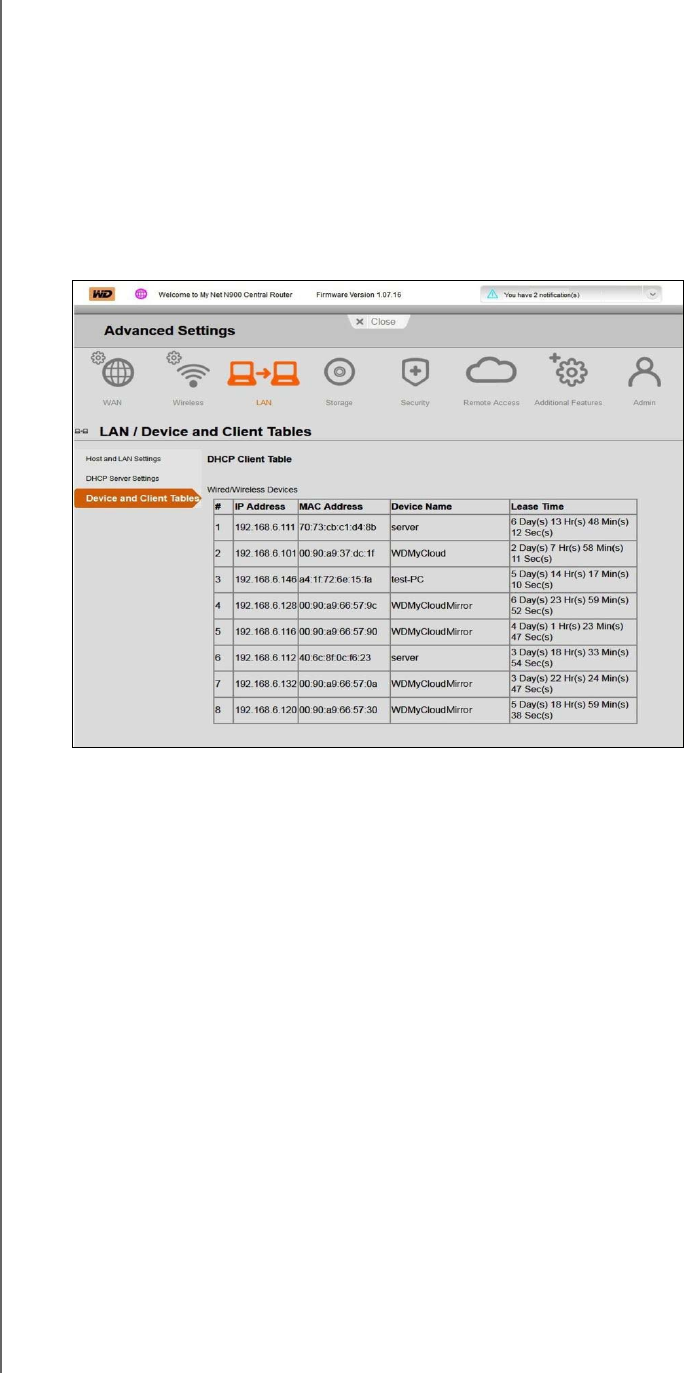684x1373 pixels.
Task: Click MAC address 00:90:a9:66:57:30
Action: [338, 709]
